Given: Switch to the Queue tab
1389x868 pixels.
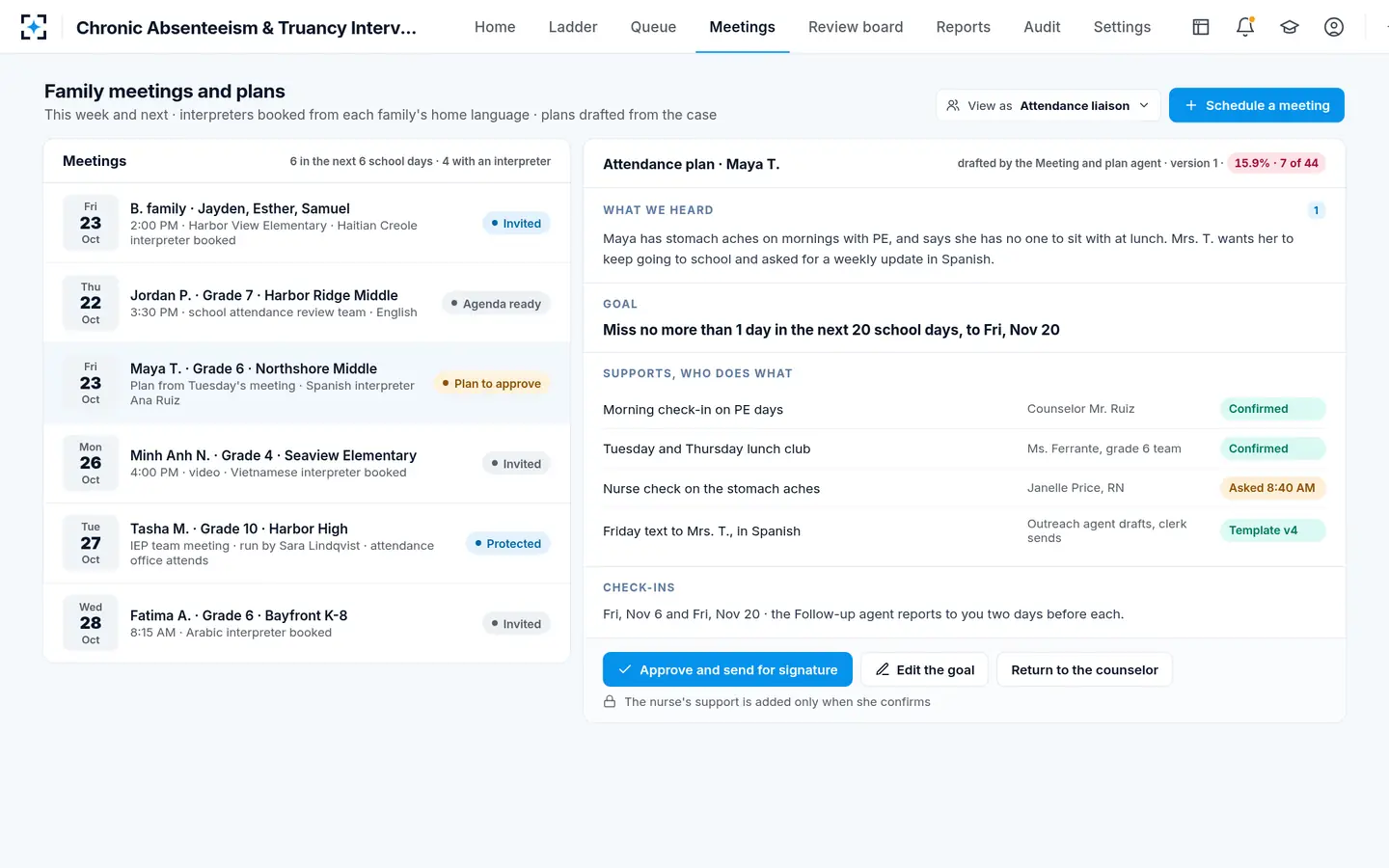Looking at the screenshot, I should [653, 27].
